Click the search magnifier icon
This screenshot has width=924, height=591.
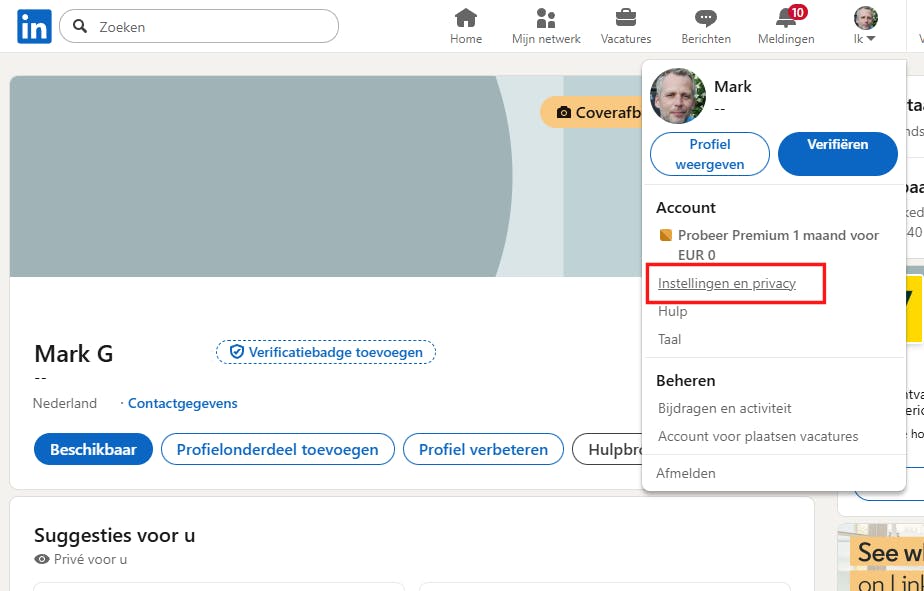(x=81, y=26)
